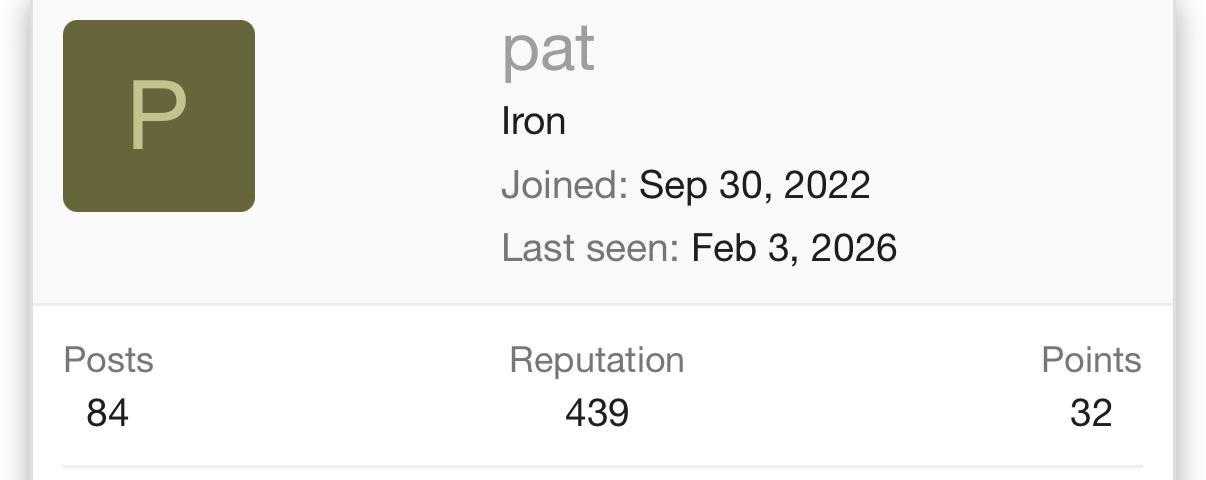Click the Last seen label
Screen dimensions: 1206x480
(x=590, y=247)
